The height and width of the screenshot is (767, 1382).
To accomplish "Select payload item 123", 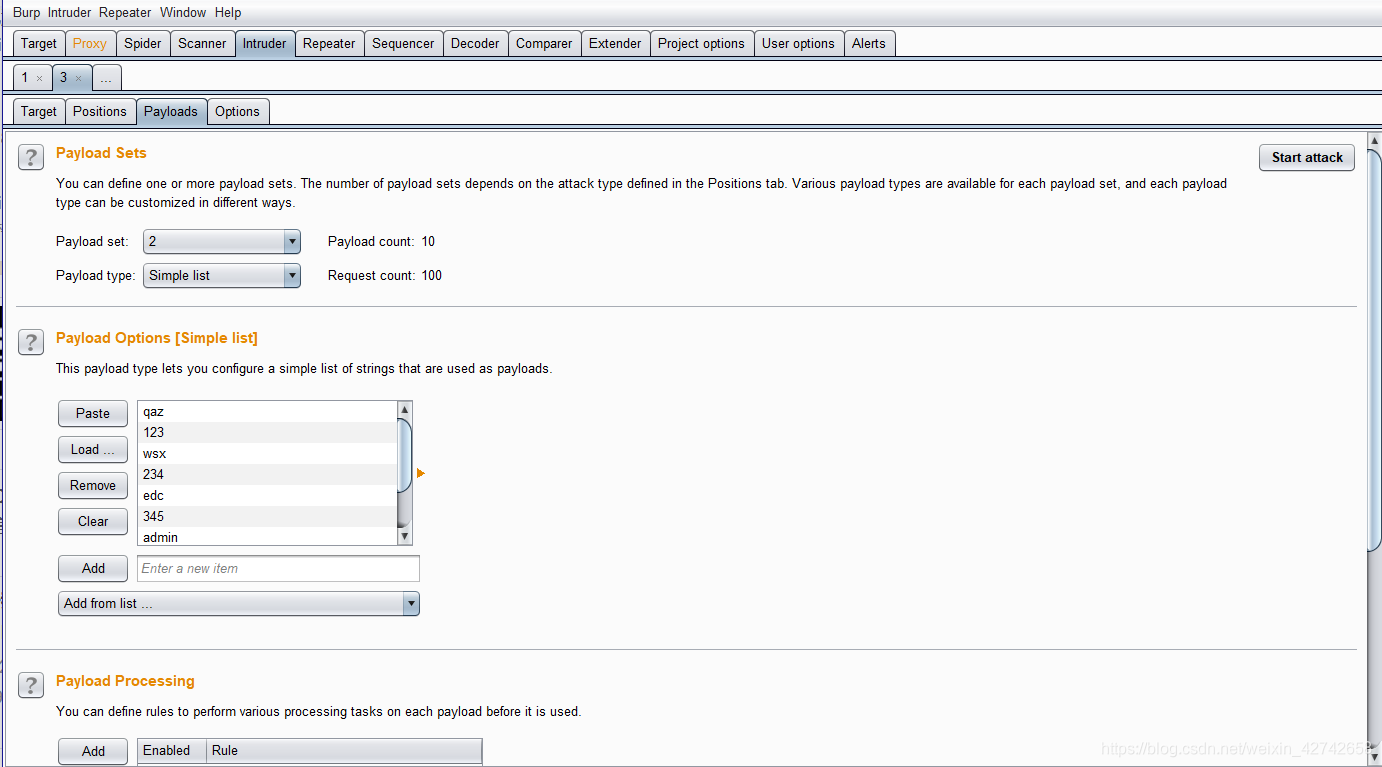I will 267,432.
